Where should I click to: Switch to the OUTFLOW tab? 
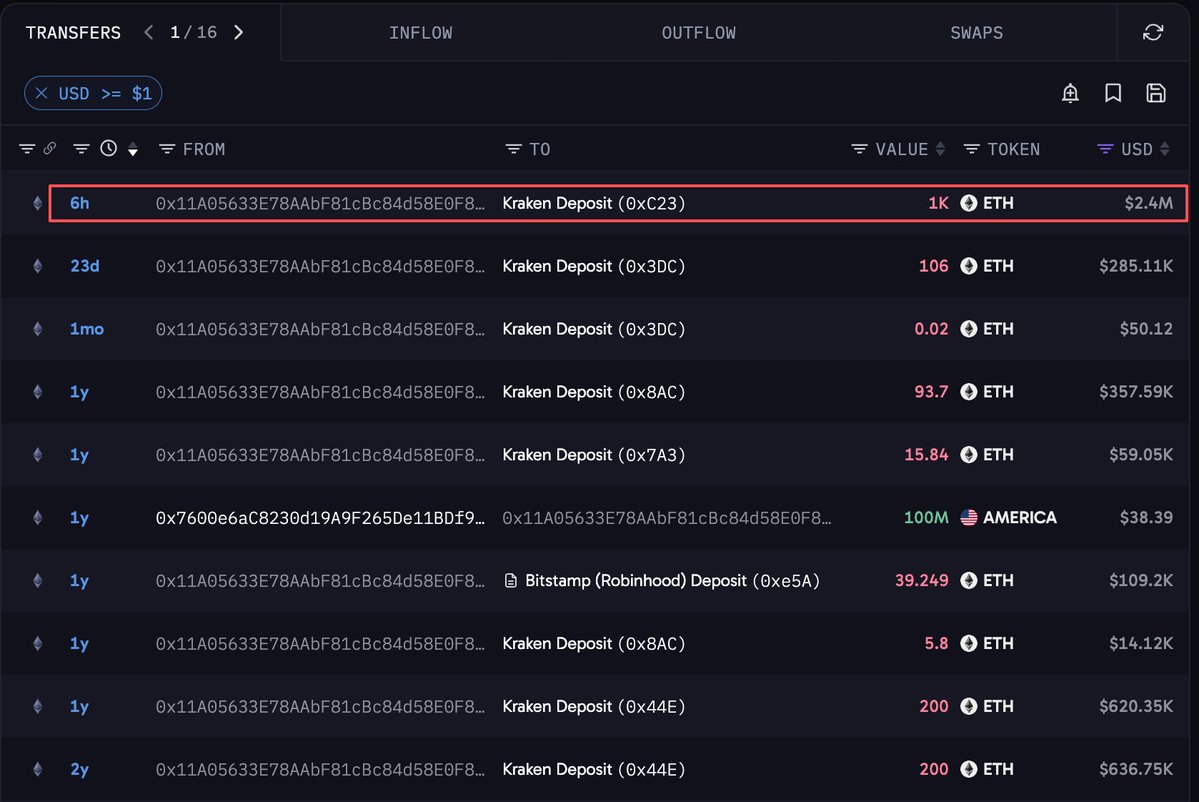pos(698,33)
